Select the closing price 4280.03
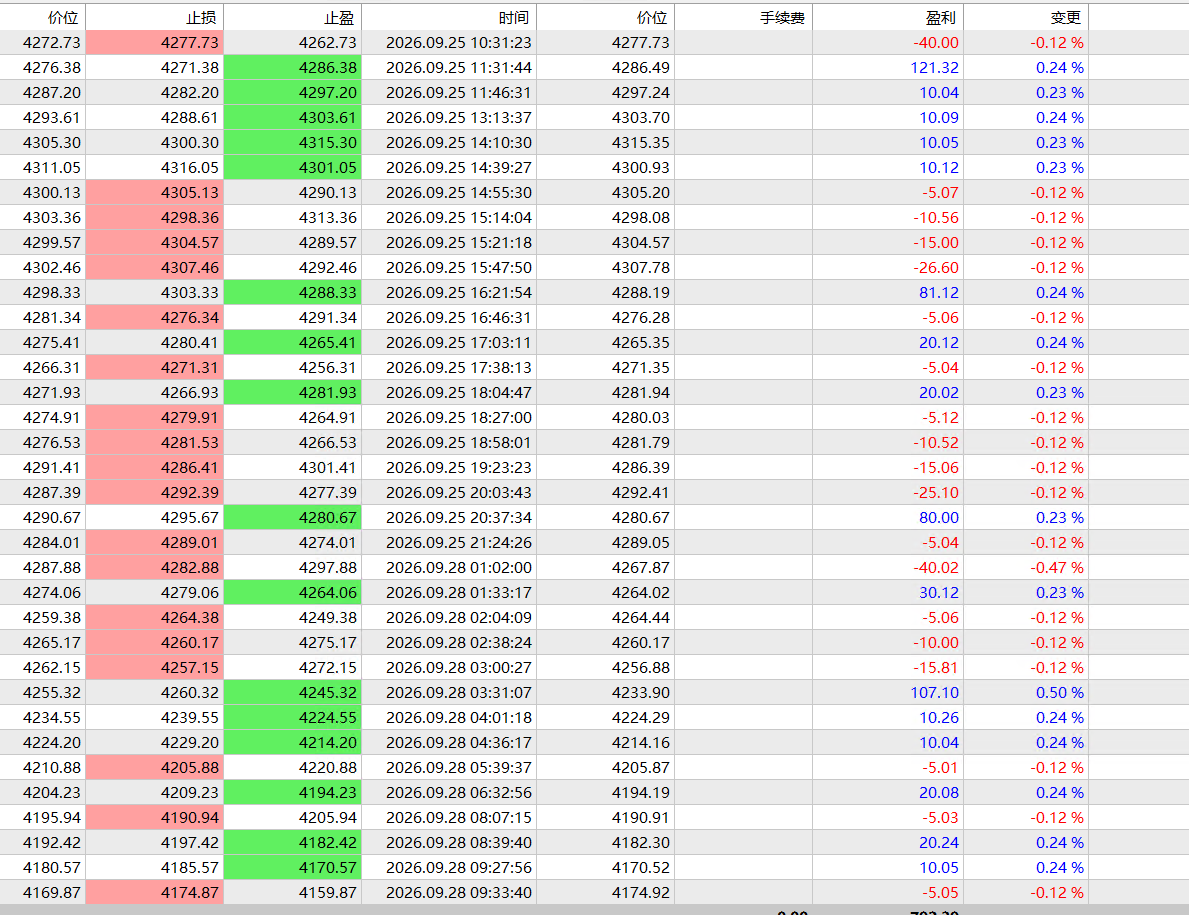The height and width of the screenshot is (915, 1189). coord(641,418)
